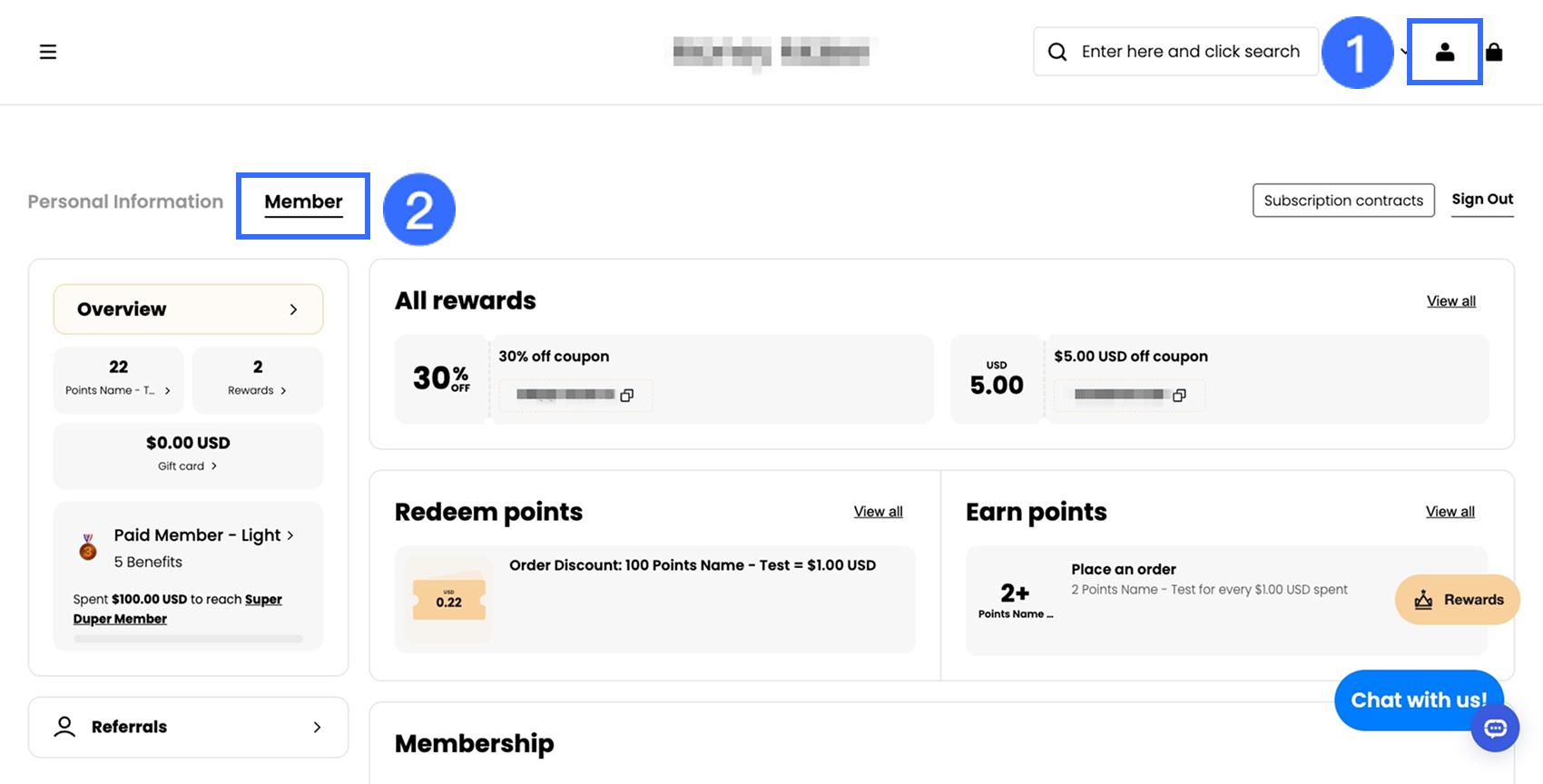The height and width of the screenshot is (784, 1543).
Task: Click the spending progress bar
Action: pyautogui.click(x=188, y=639)
